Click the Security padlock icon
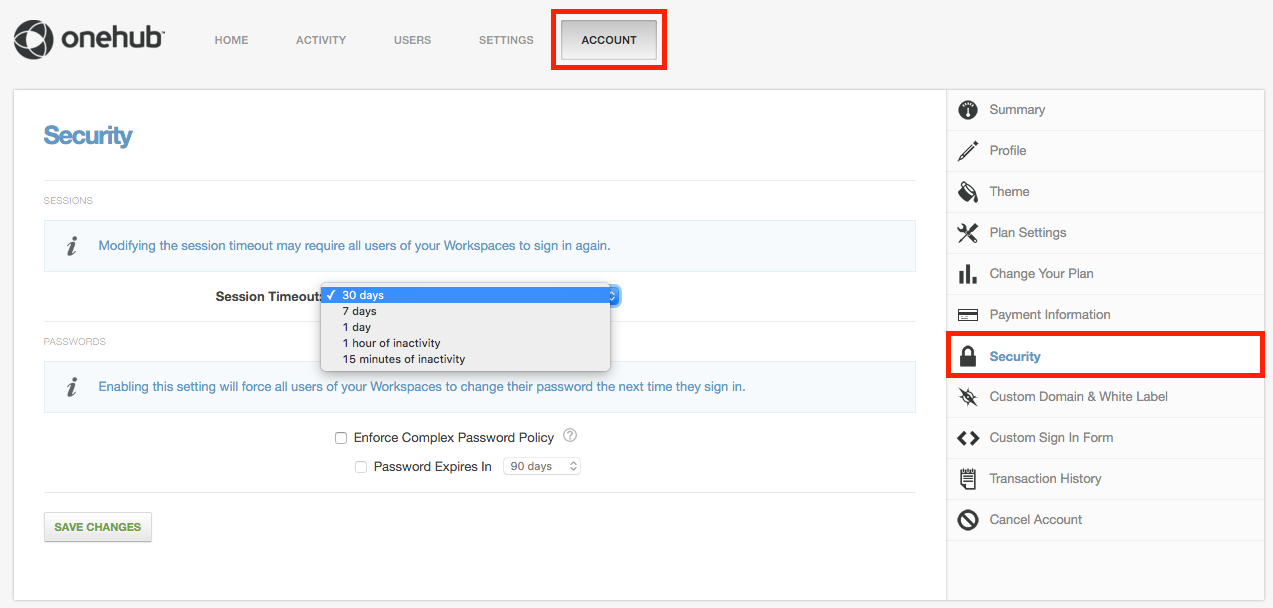The width and height of the screenshot is (1273, 608). (x=968, y=355)
